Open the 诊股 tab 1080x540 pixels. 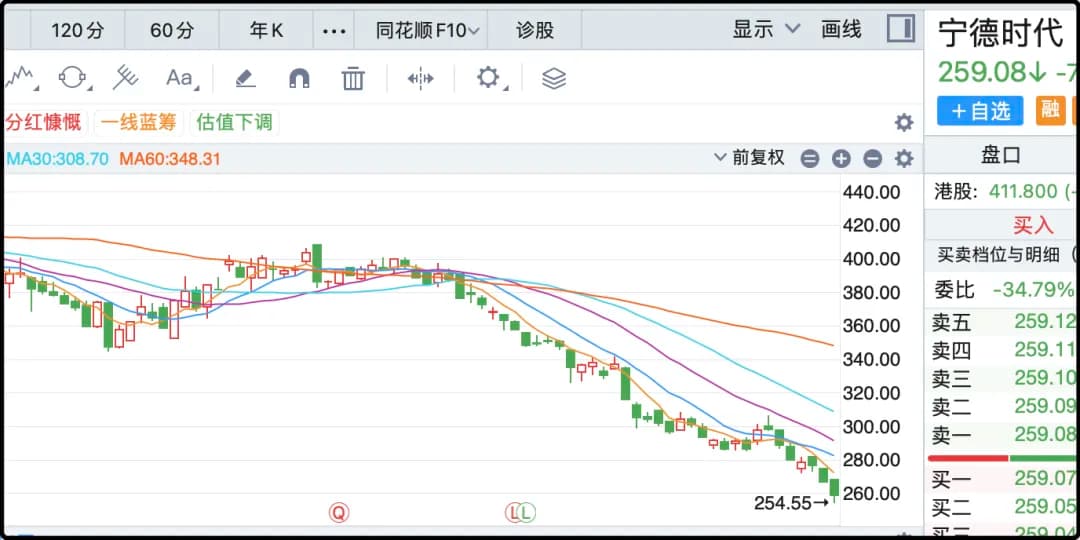click(x=534, y=30)
